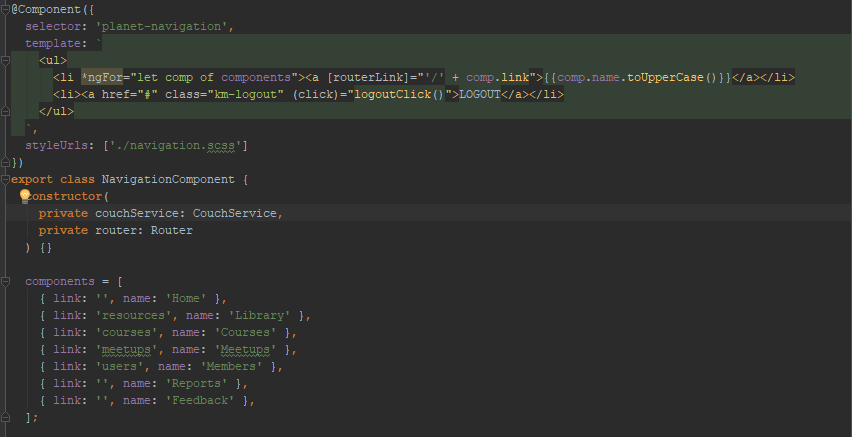Click the styleUrls property key
This screenshot has width=852, height=437.
point(57,145)
